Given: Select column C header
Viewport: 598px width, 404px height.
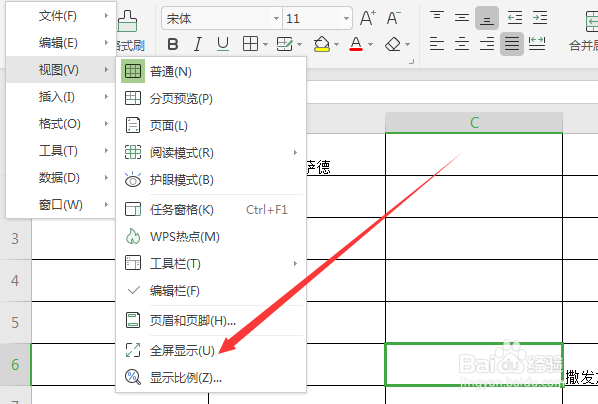Looking at the screenshot, I should [x=474, y=123].
